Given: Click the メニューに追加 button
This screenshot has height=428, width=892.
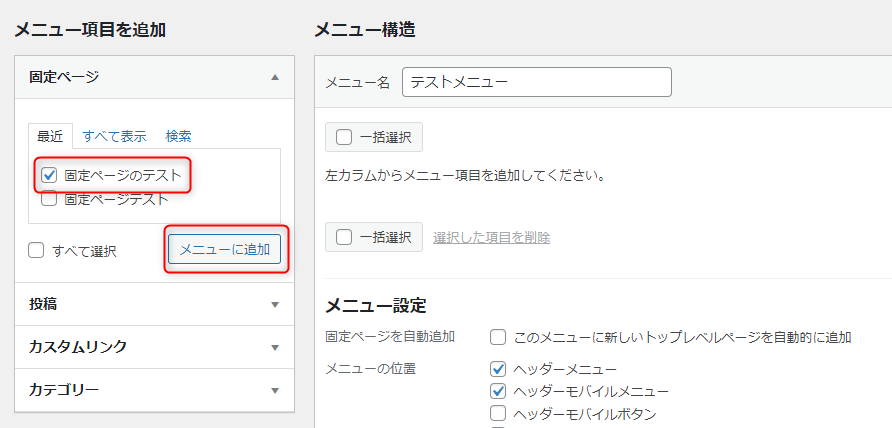Looking at the screenshot, I should click(x=225, y=249).
